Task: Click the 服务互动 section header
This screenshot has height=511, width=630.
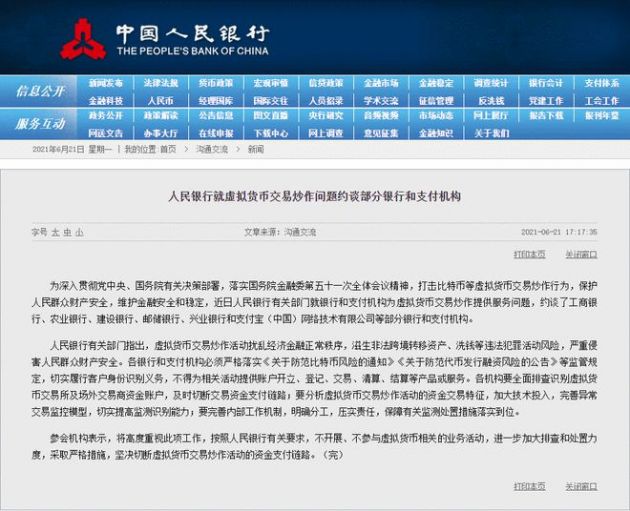Action: tap(39, 124)
